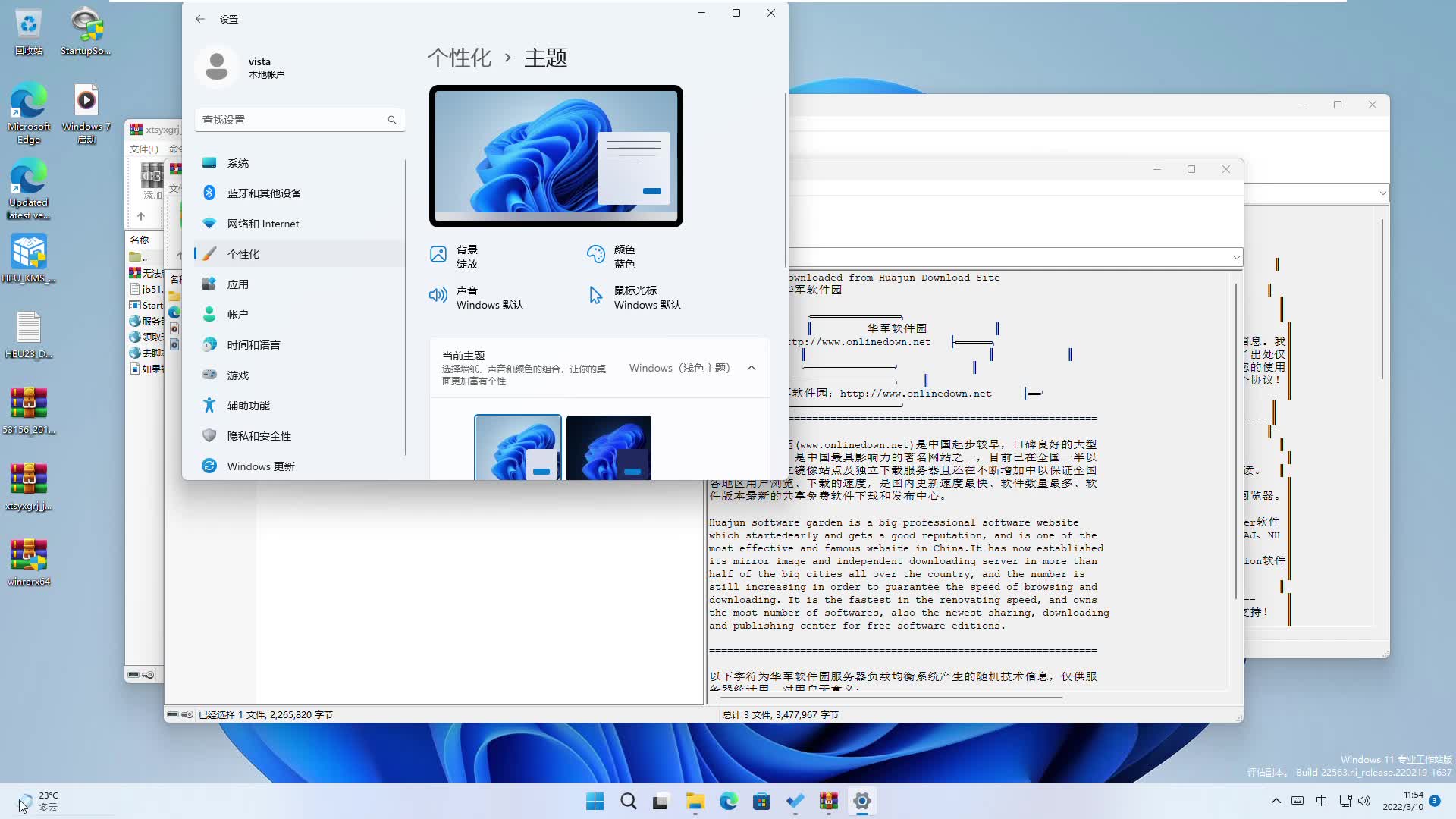The height and width of the screenshot is (819, 1456).
Task: Open 应用 settings in sidebar
Action: [237, 284]
